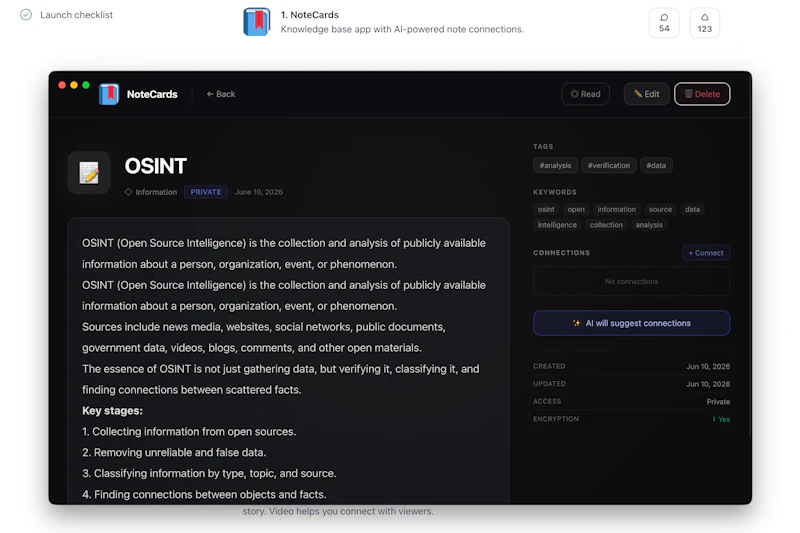The image size is (800, 533).
Task: Click the product tagline about AI-powered note connections
Action: coord(402,30)
